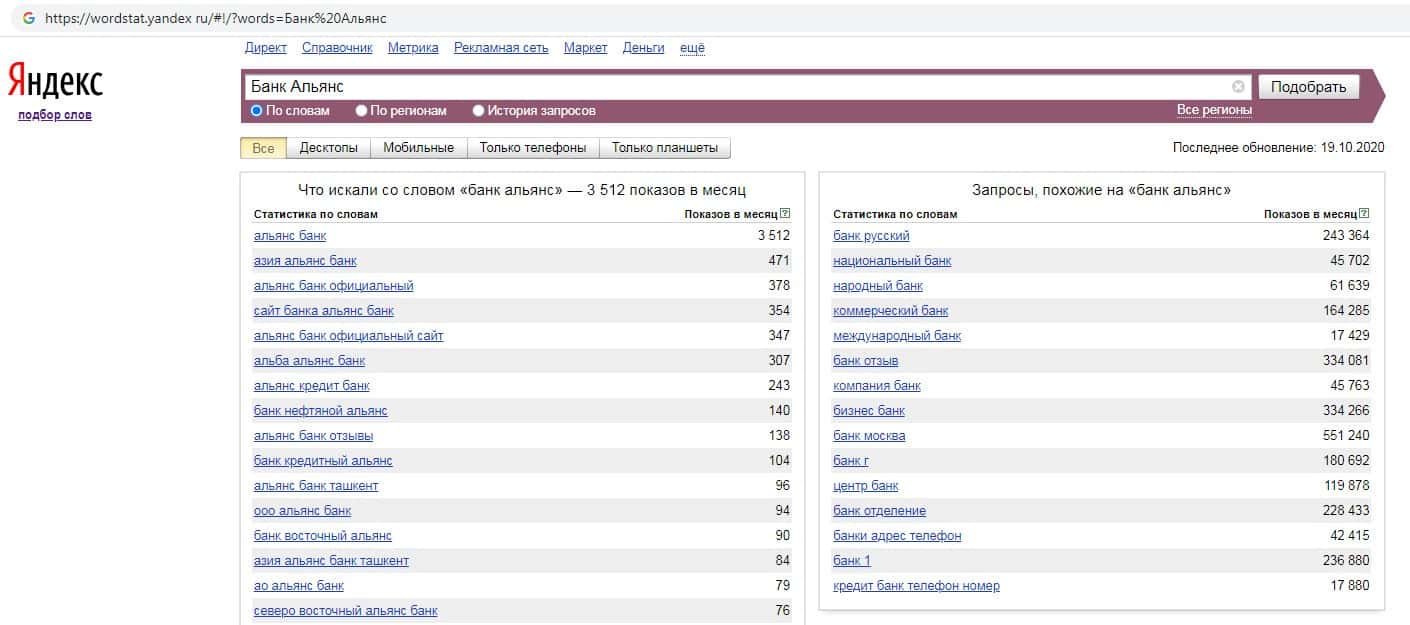Screen dimensions: 1410x625
Task: Switch to the 'Десктопы' tab
Action: [x=328, y=148]
